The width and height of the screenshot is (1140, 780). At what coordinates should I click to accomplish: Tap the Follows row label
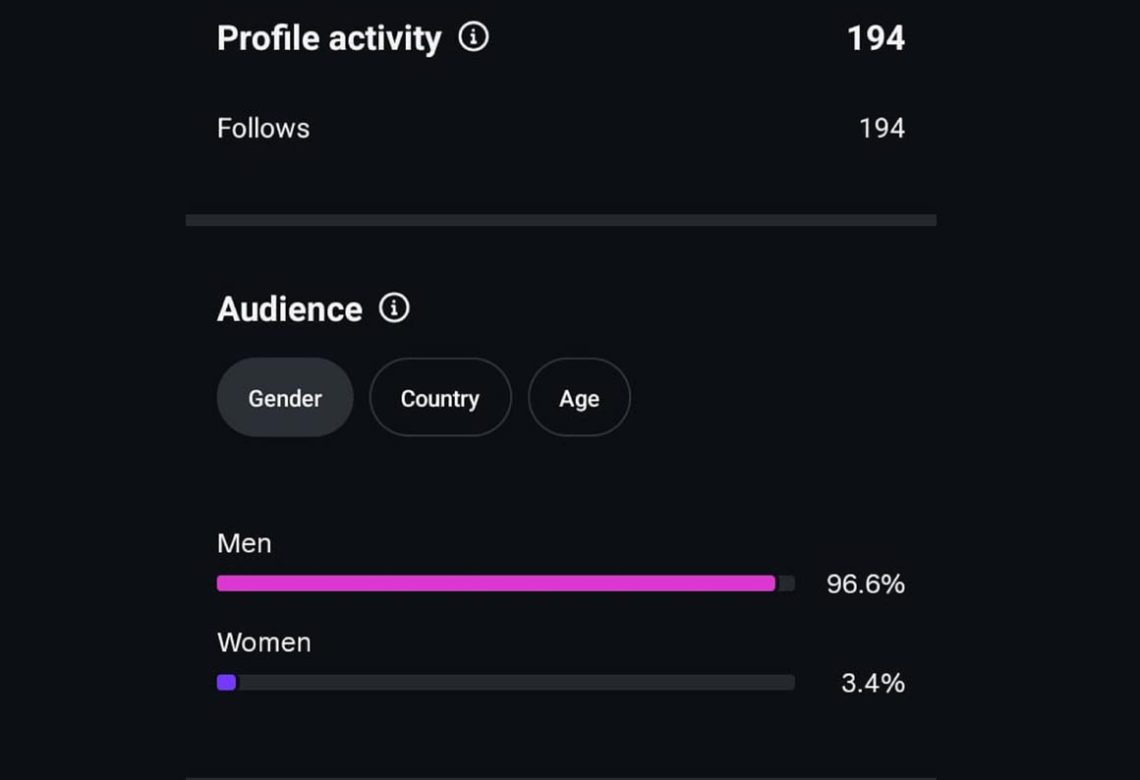point(263,129)
